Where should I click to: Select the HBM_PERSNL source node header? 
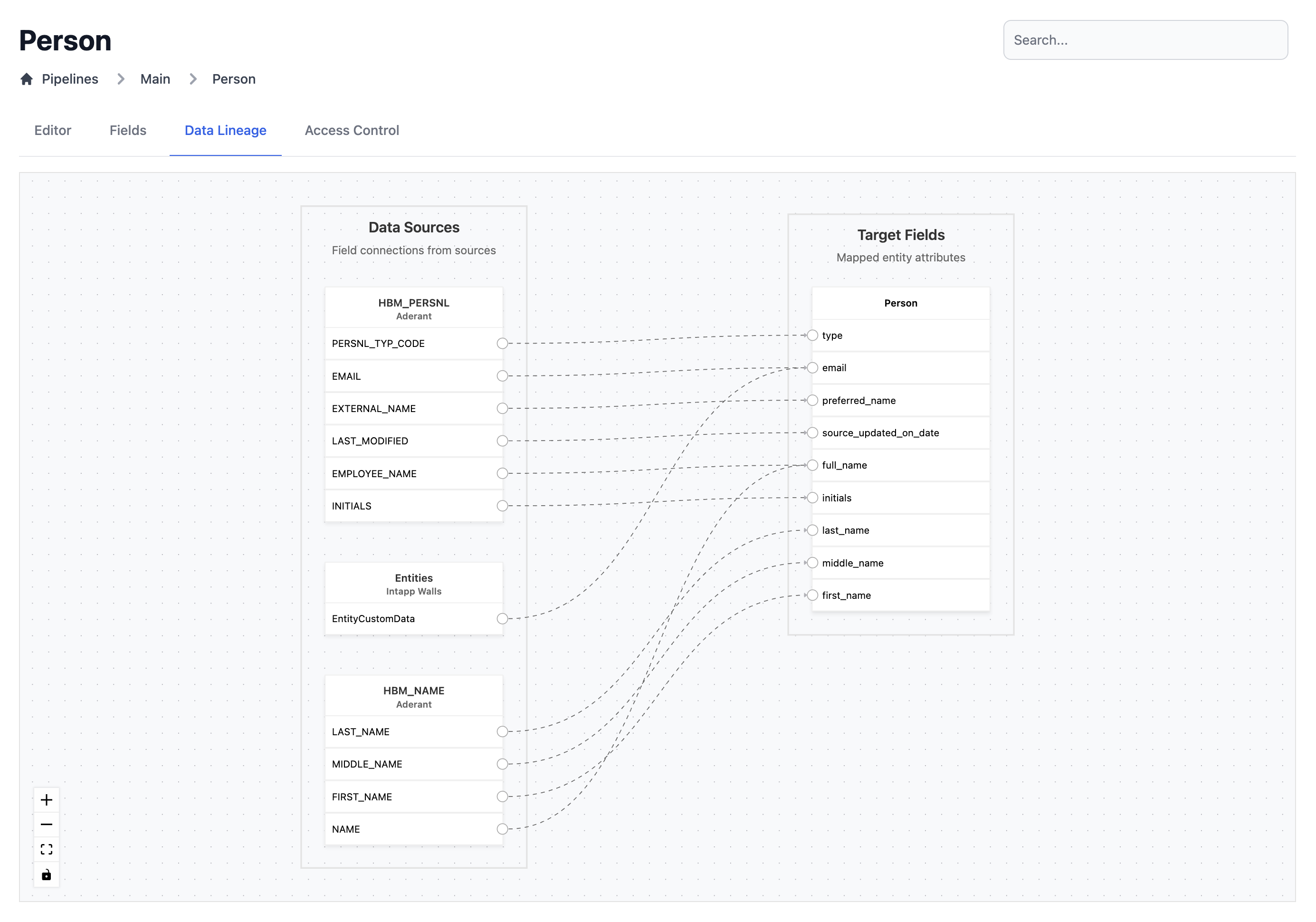click(413, 308)
